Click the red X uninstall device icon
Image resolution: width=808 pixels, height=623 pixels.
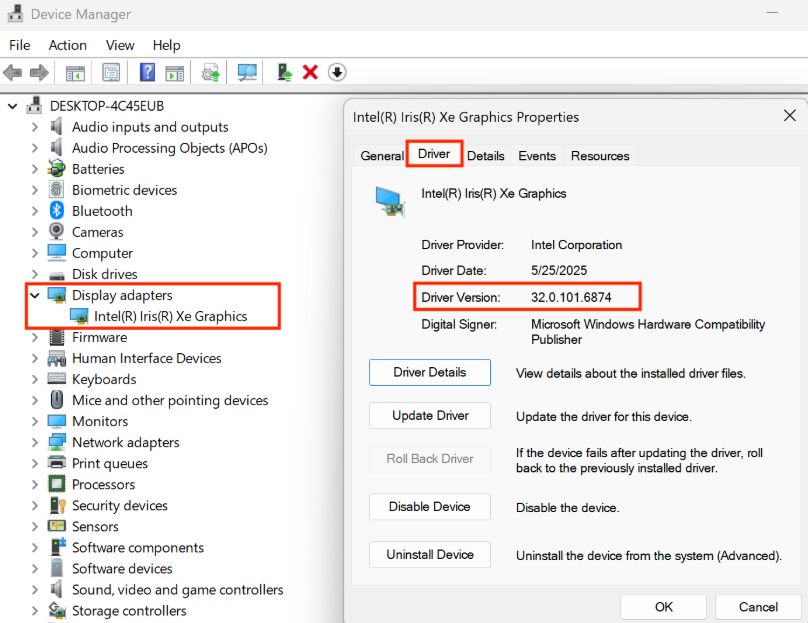pos(310,73)
